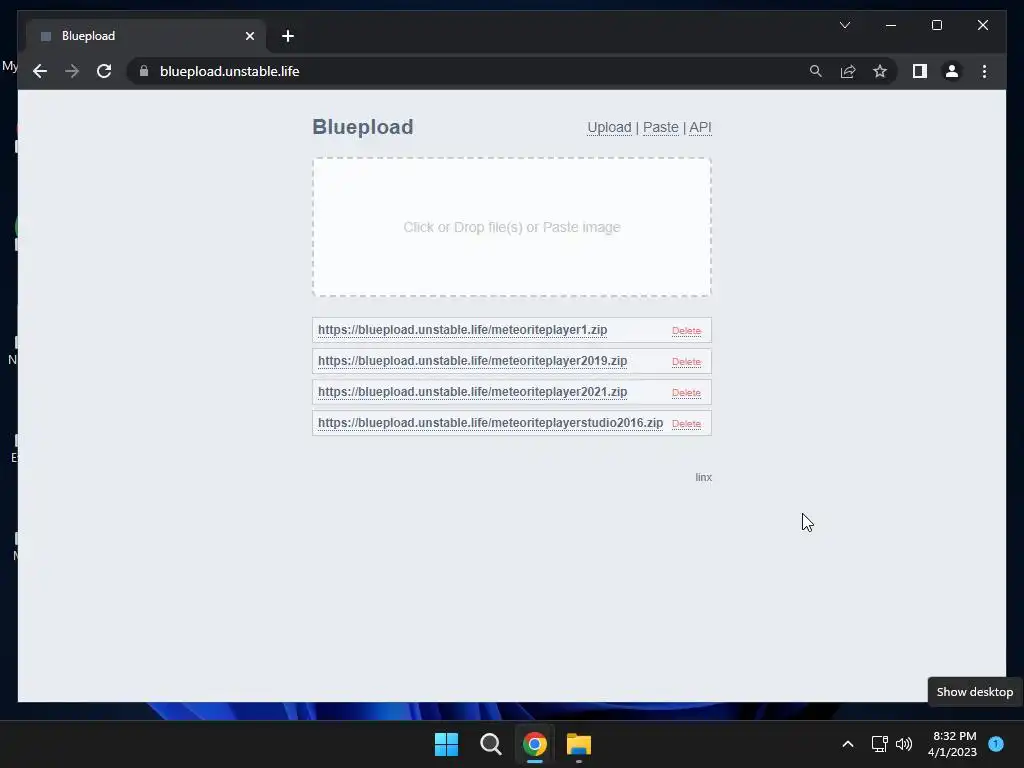Open the Windows Start menu

pyautogui.click(x=447, y=744)
